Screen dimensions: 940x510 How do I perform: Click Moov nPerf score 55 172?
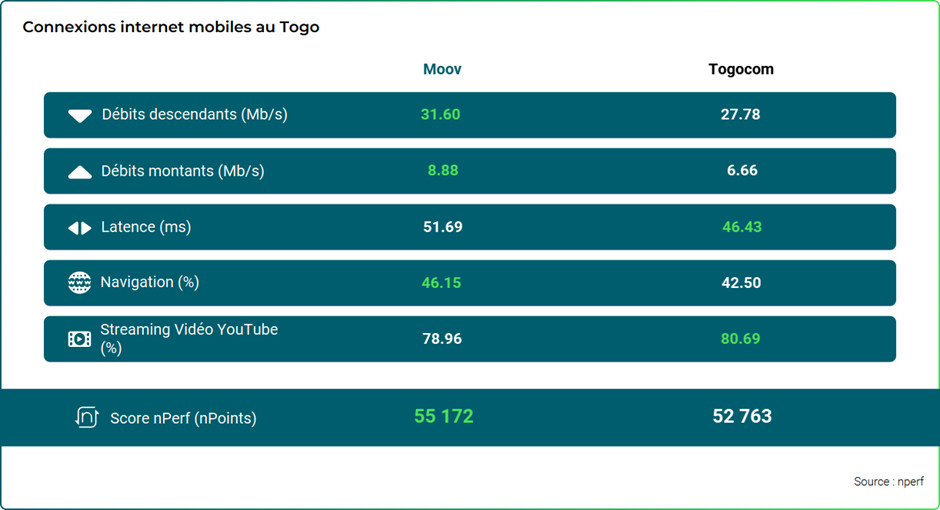point(444,416)
